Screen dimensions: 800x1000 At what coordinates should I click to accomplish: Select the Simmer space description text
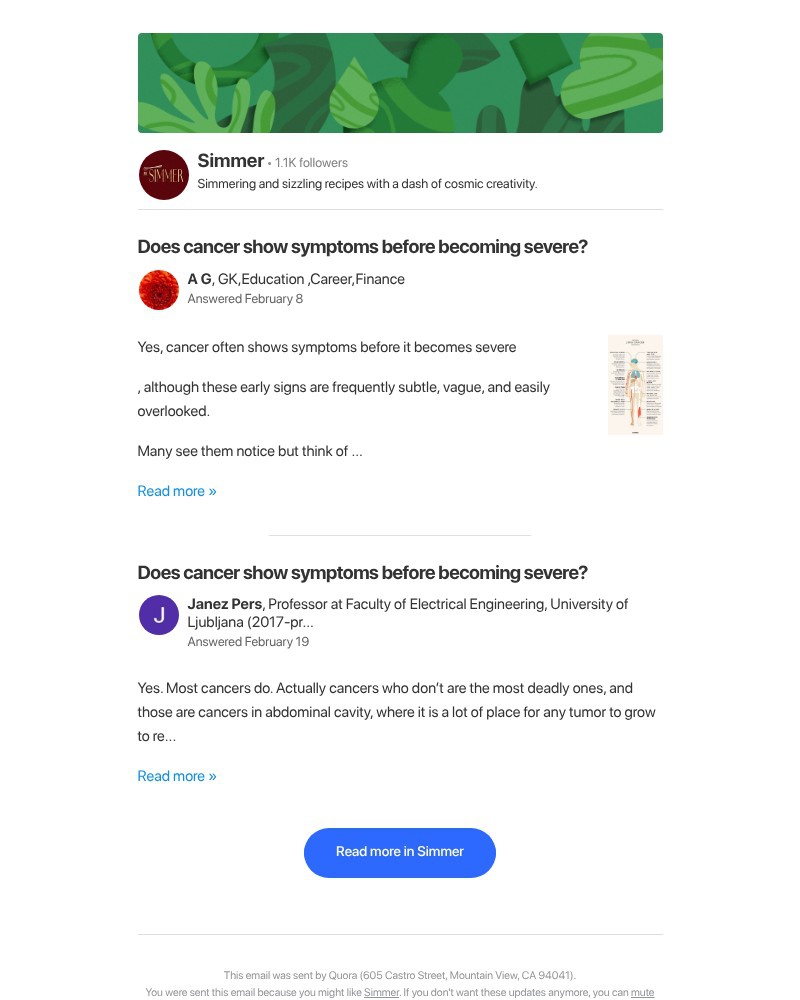tap(367, 183)
